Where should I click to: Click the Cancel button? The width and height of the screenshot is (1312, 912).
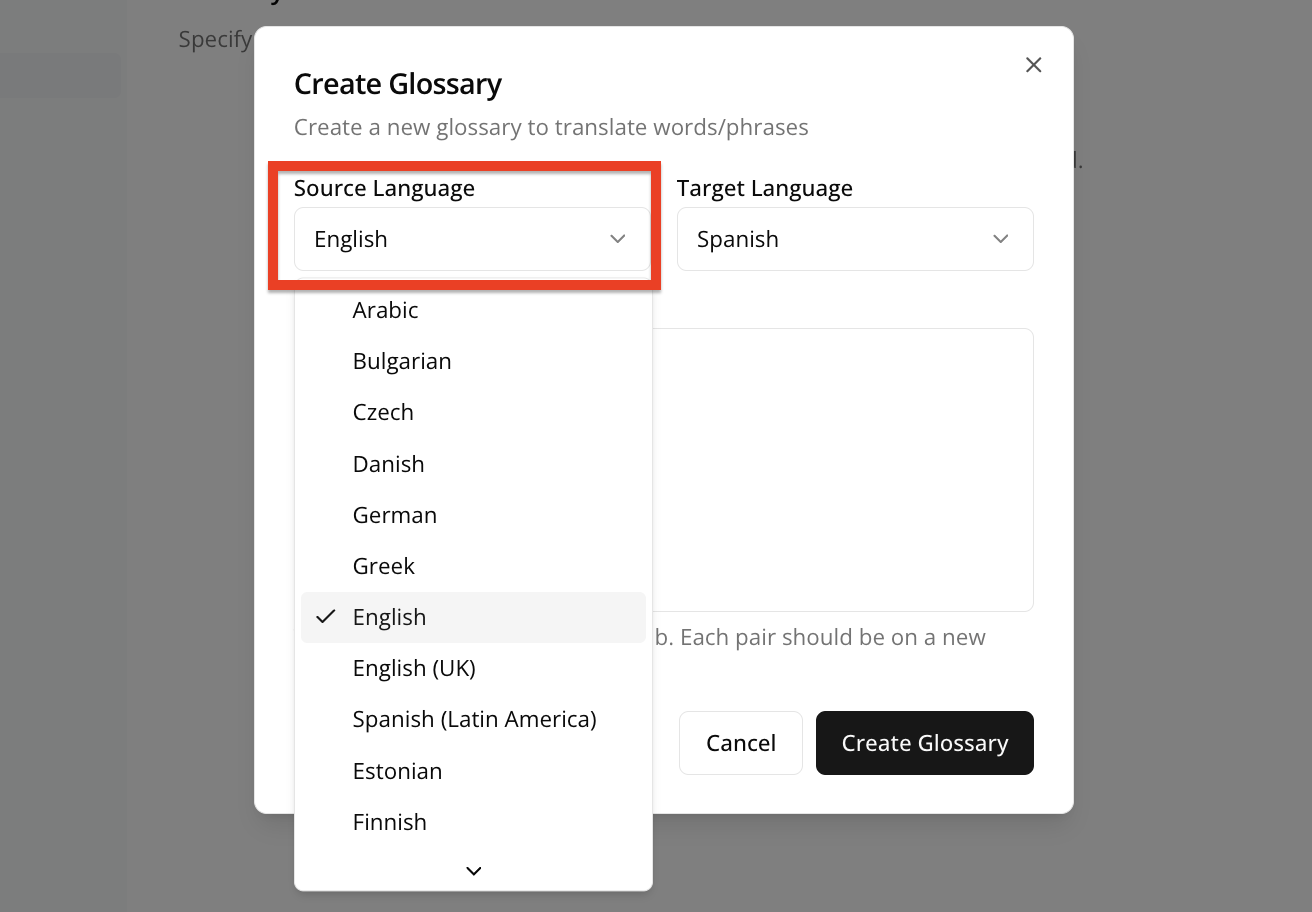tap(740, 743)
